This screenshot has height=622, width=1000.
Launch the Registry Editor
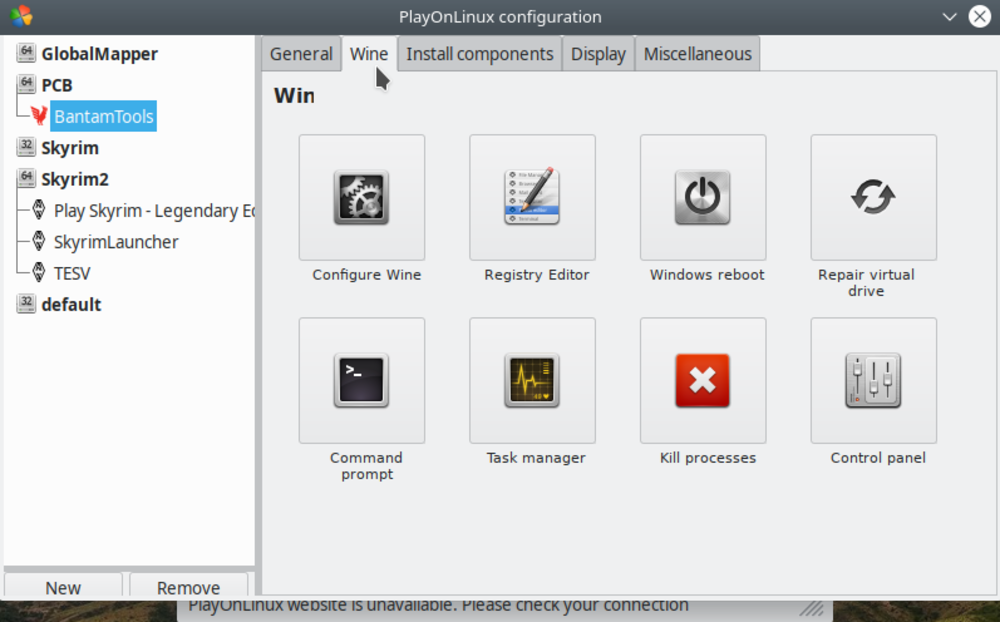pos(533,197)
